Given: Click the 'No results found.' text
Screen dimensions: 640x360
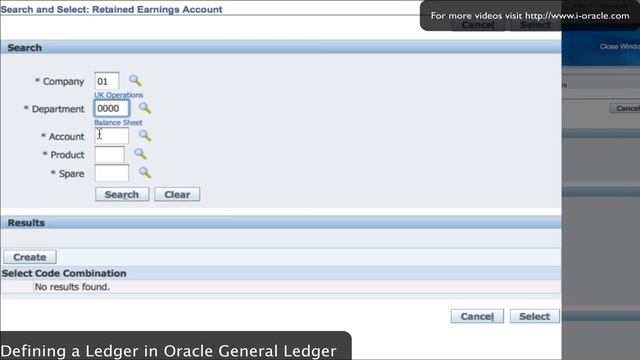Looking at the screenshot, I should point(72,287).
